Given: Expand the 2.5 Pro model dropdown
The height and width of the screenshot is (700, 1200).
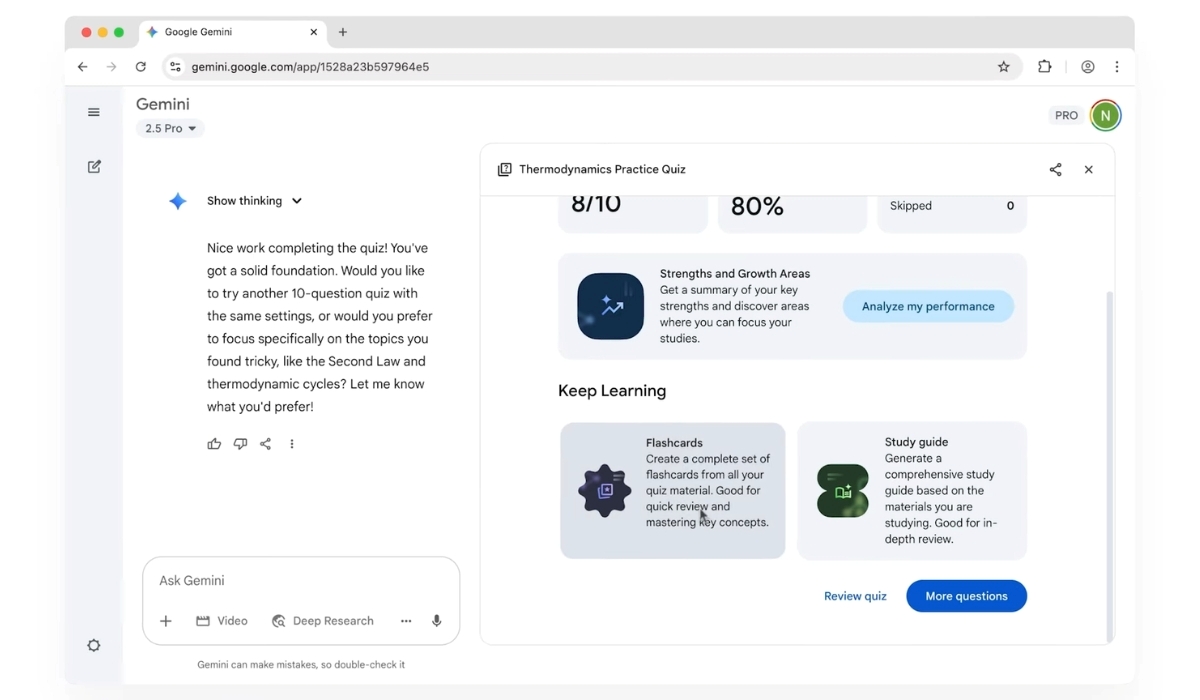Looking at the screenshot, I should (x=170, y=129).
